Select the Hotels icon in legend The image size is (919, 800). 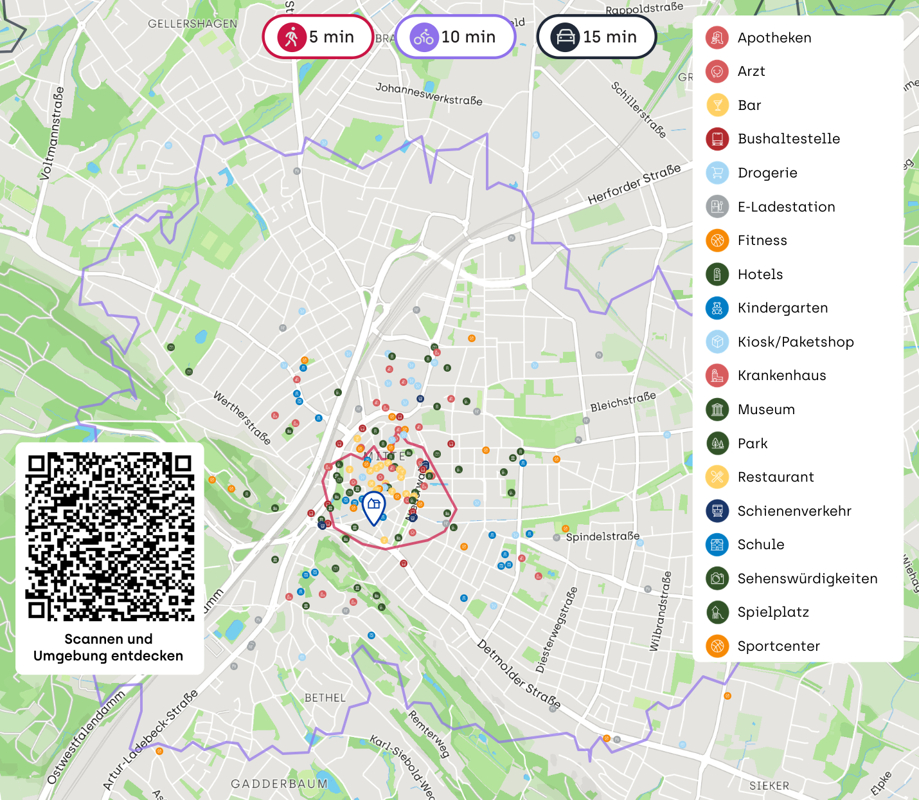click(x=716, y=274)
